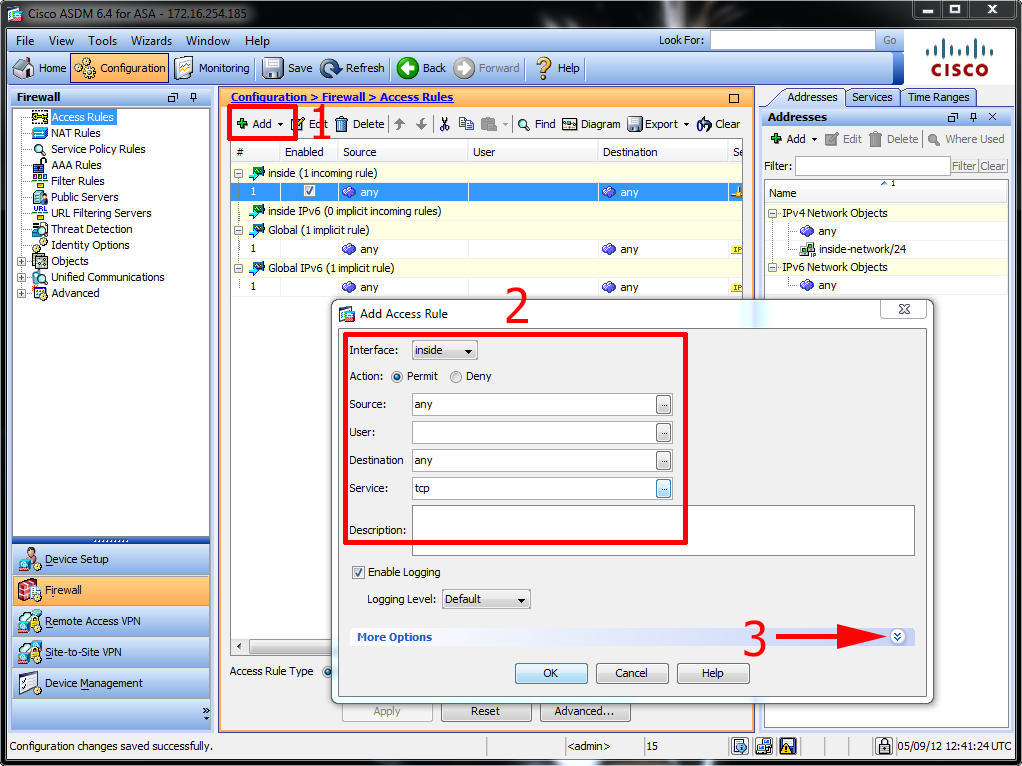Select the Deny action
The width and height of the screenshot is (1022, 766).
[456, 377]
